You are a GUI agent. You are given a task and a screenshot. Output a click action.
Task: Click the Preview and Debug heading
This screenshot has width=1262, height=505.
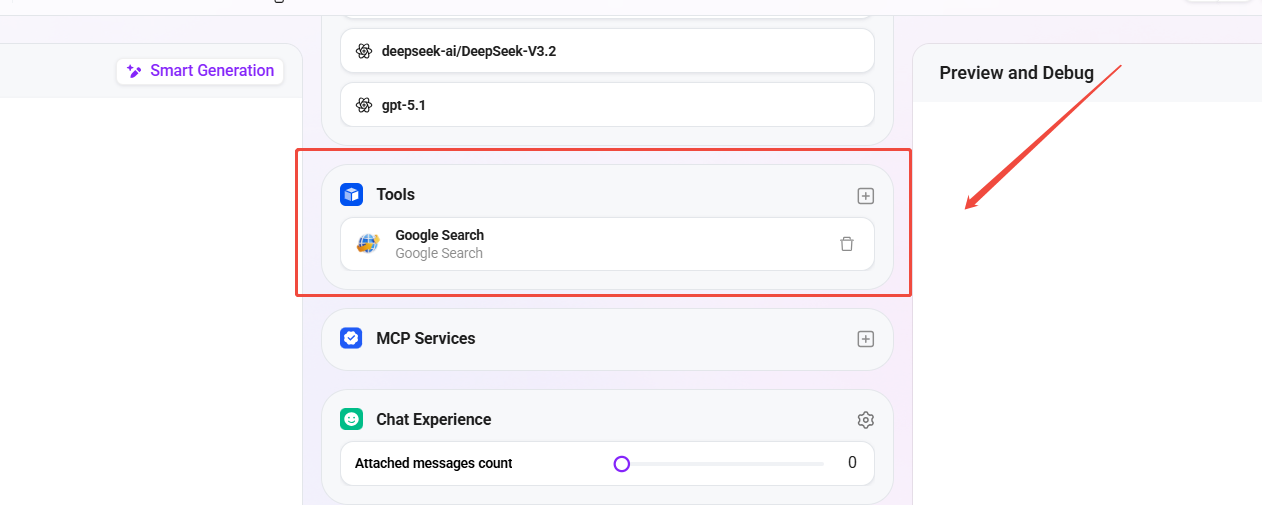point(1017,73)
